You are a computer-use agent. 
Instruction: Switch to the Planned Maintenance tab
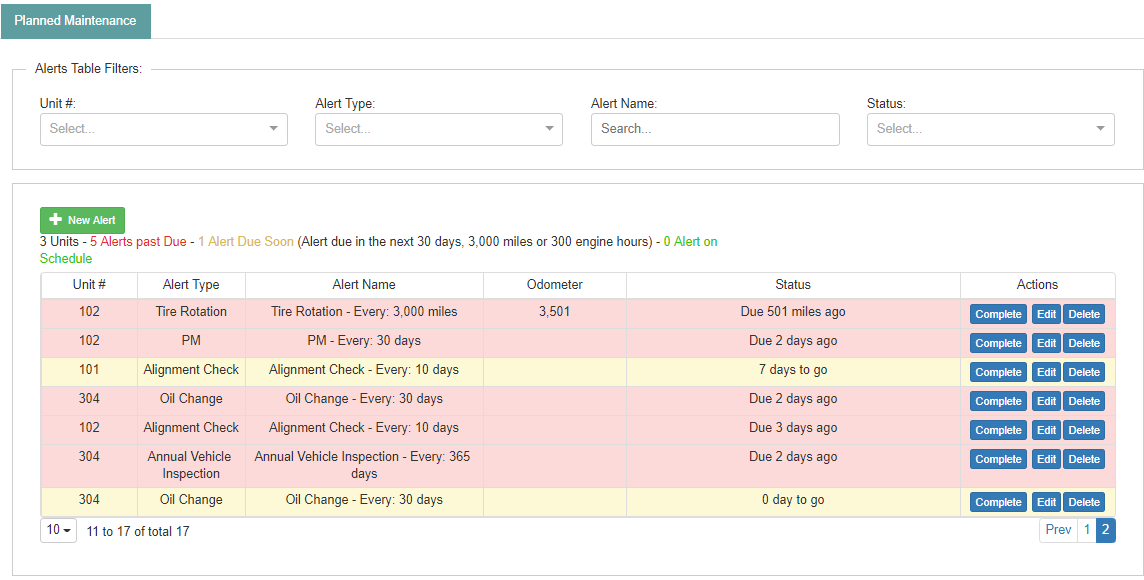click(75, 20)
